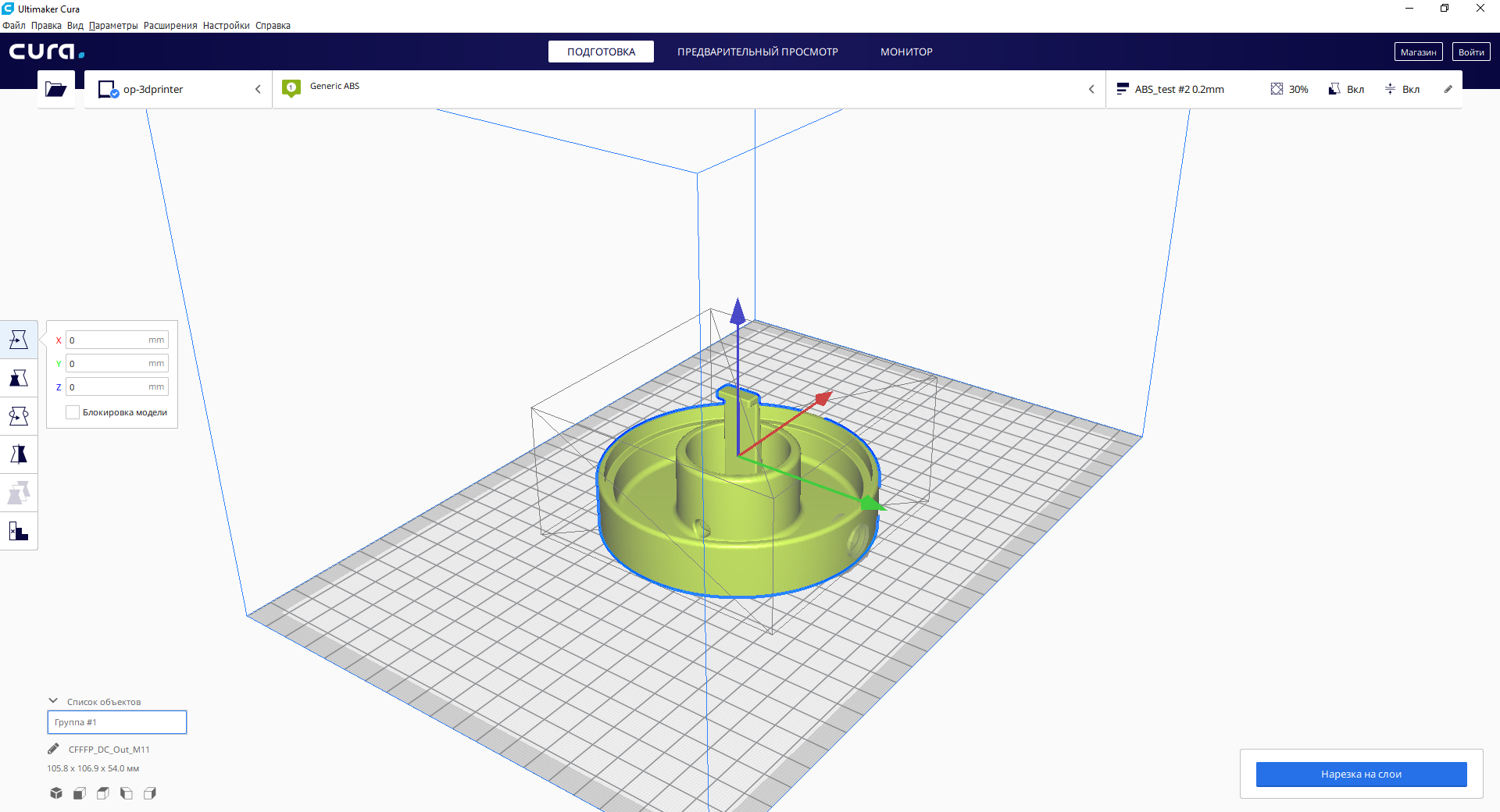
Task: Select the Scale tool
Action: coord(19,378)
